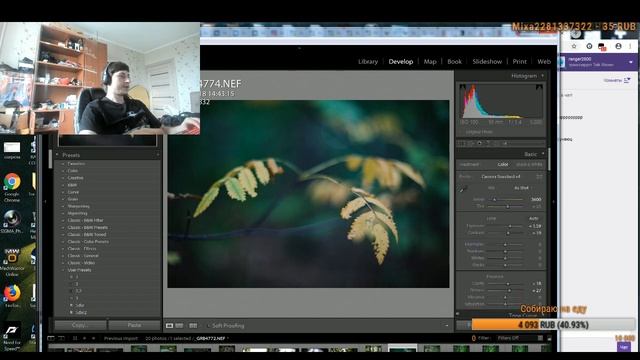Expand the Classic - Color Presets group
Image resolution: width=640 pixels, height=360 pixels.
(63, 242)
